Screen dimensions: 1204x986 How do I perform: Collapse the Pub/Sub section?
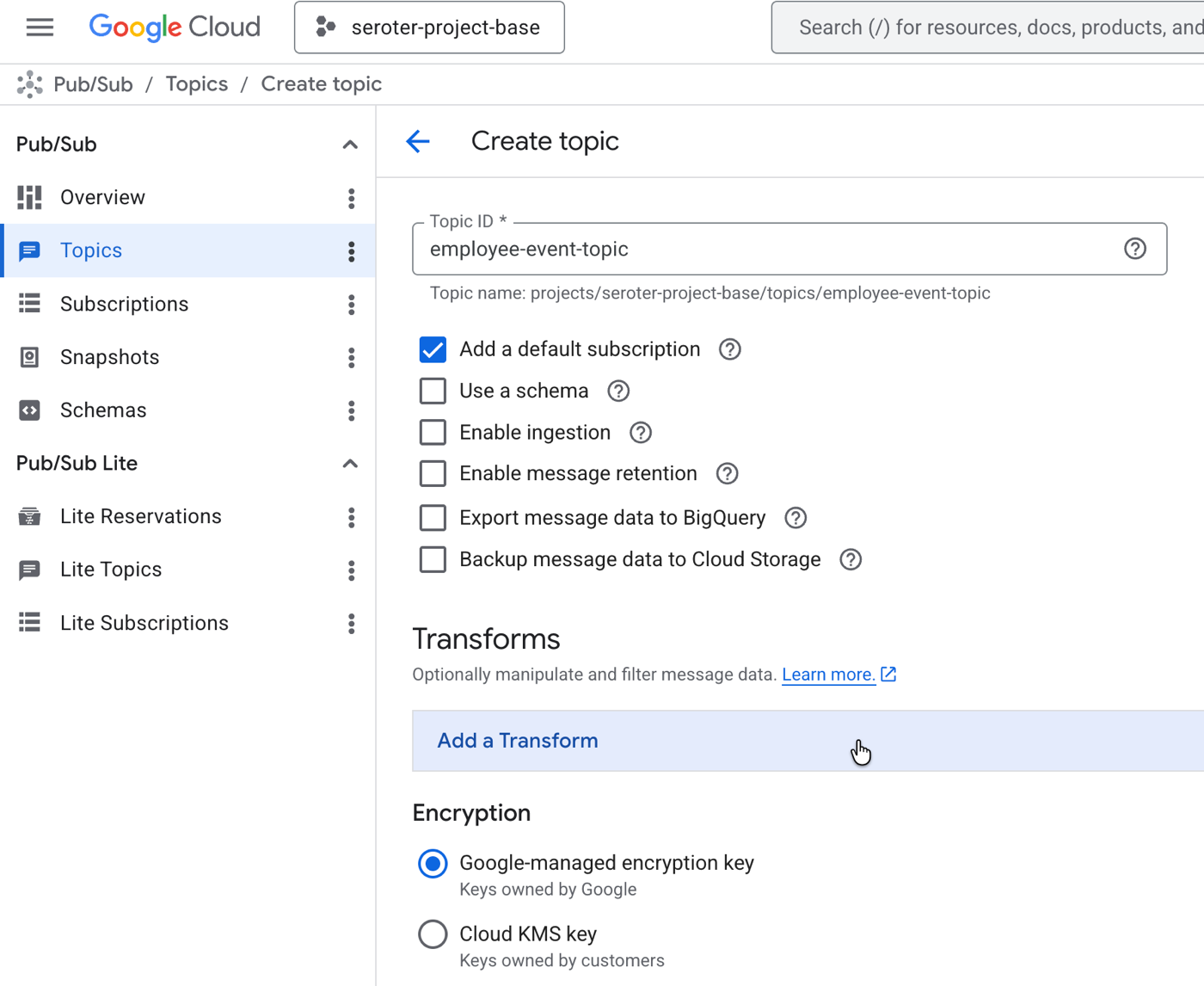tap(350, 144)
